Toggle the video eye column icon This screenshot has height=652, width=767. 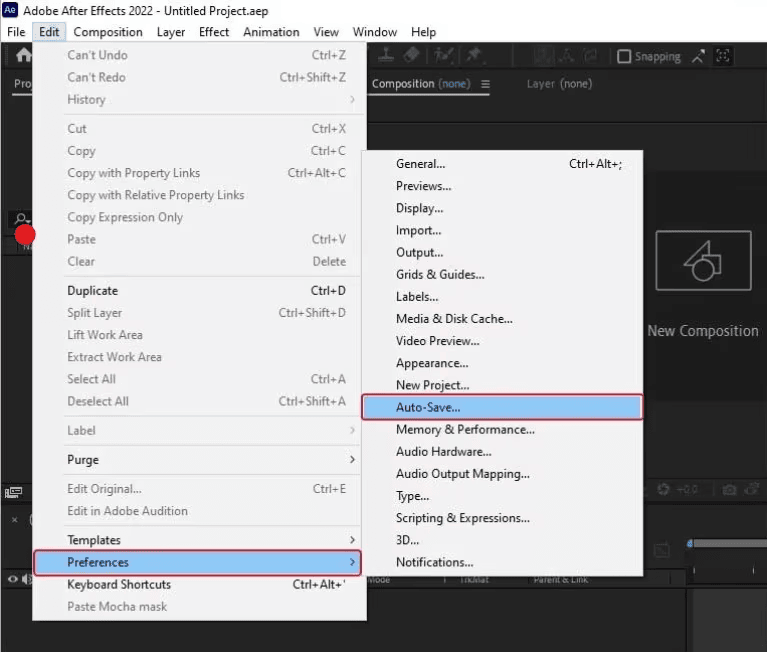point(13,579)
